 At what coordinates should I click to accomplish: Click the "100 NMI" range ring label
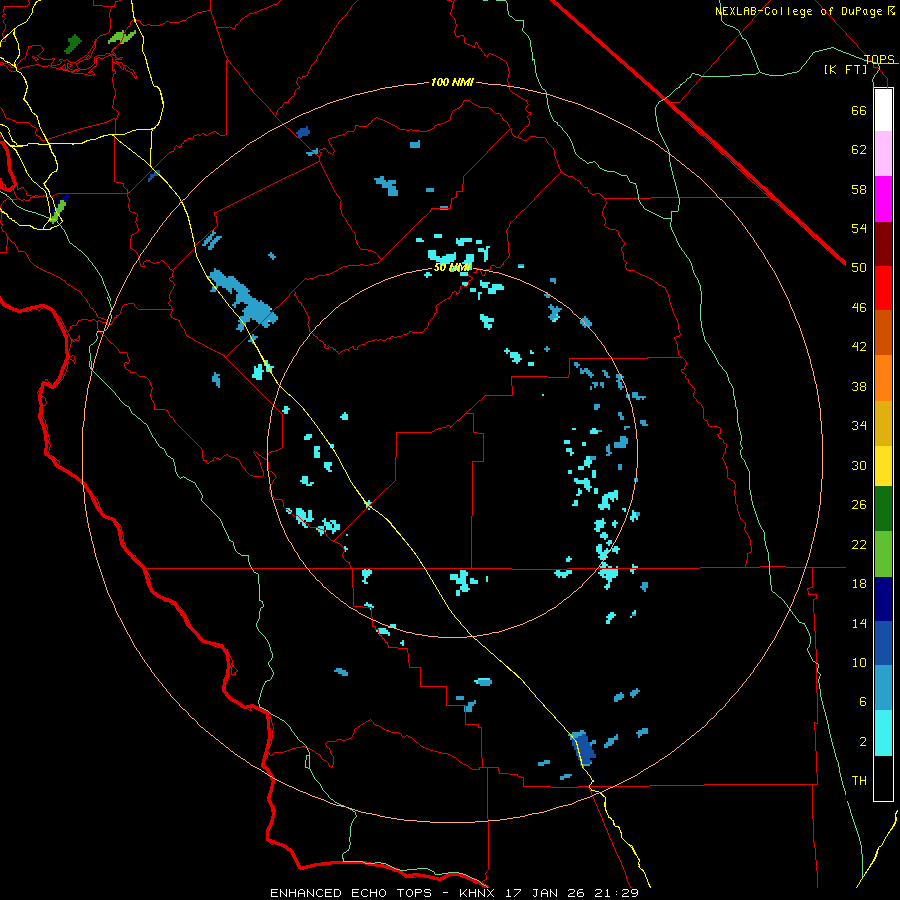(x=452, y=83)
